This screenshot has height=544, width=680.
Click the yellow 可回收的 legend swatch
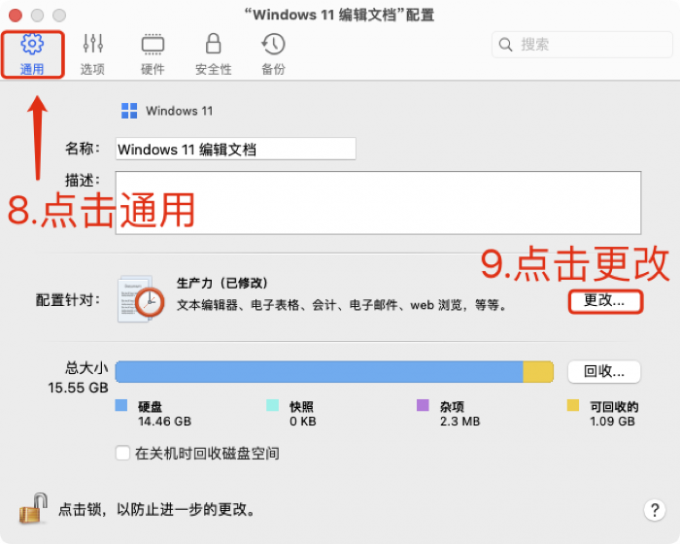(x=573, y=405)
